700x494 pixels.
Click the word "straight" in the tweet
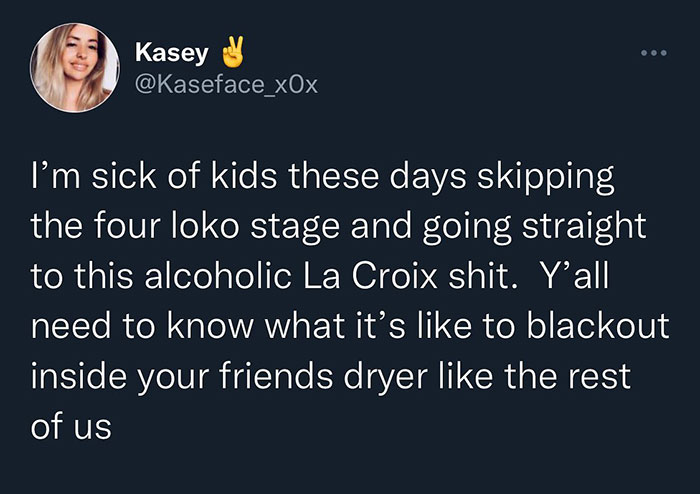pyautogui.click(x=584, y=227)
